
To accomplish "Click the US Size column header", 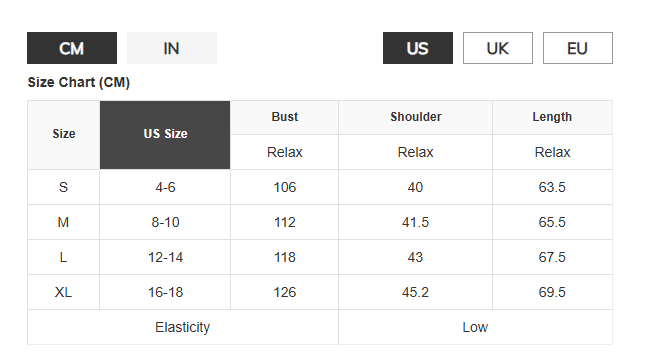I will [165, 134].
